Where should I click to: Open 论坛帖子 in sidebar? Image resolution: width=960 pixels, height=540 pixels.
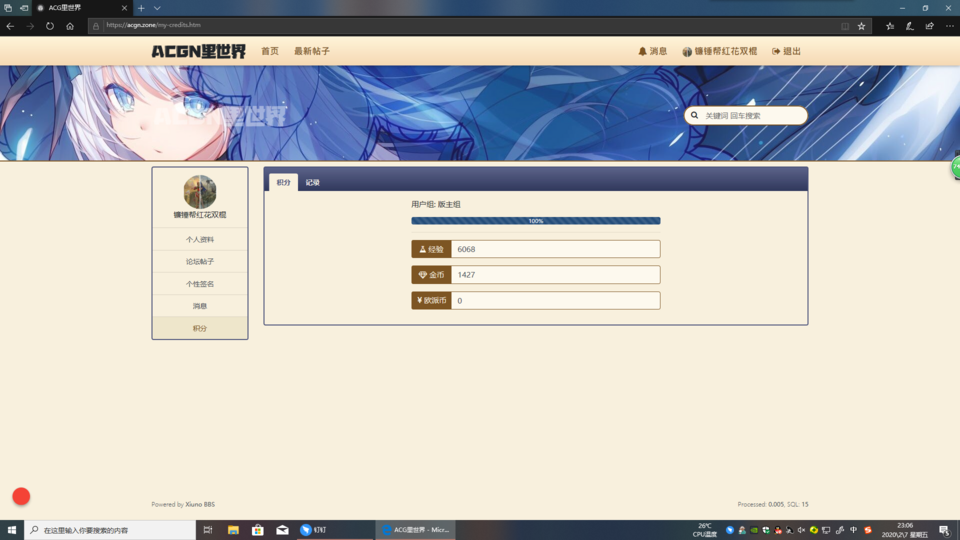click(x=200, y=261)
